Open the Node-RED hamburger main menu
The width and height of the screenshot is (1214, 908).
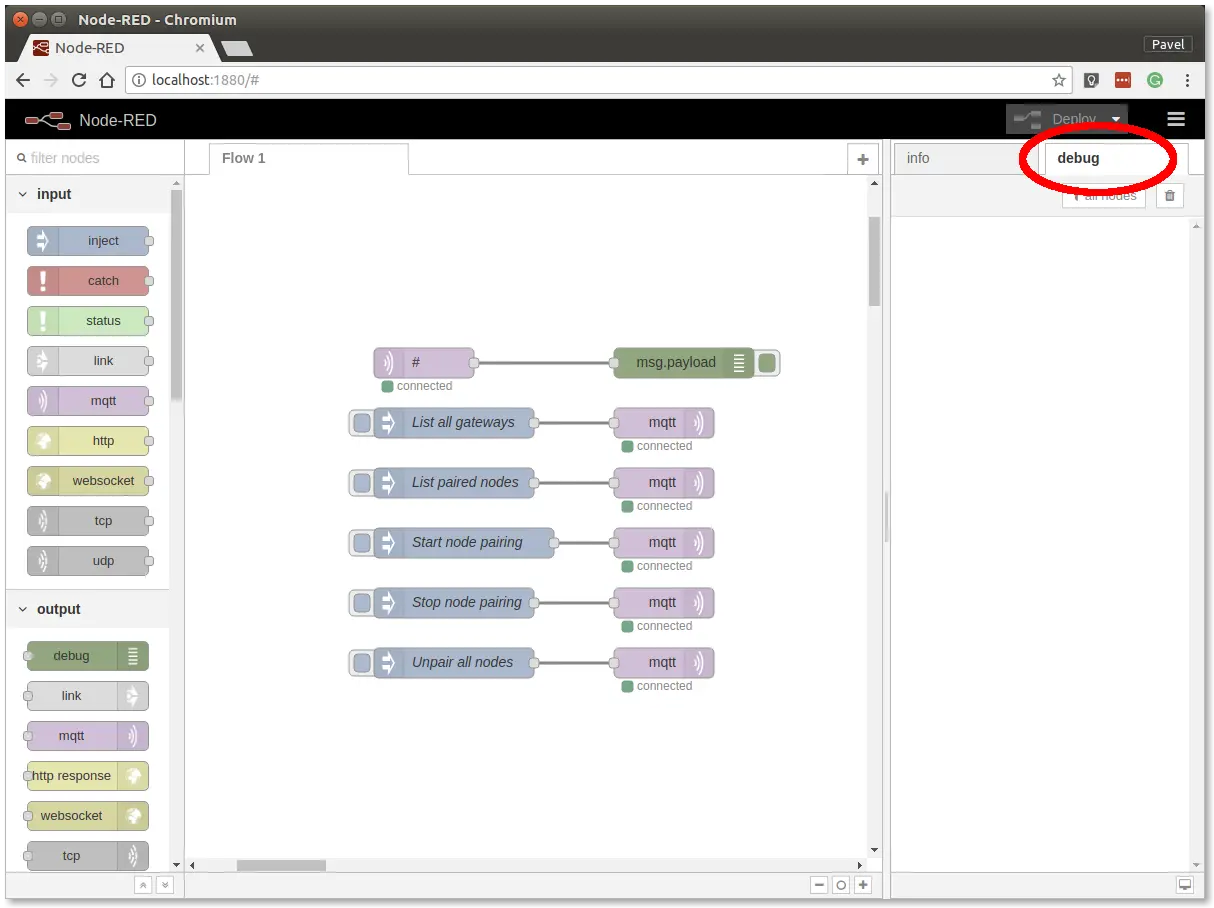pyautogui.click(x=1176, y=119)
